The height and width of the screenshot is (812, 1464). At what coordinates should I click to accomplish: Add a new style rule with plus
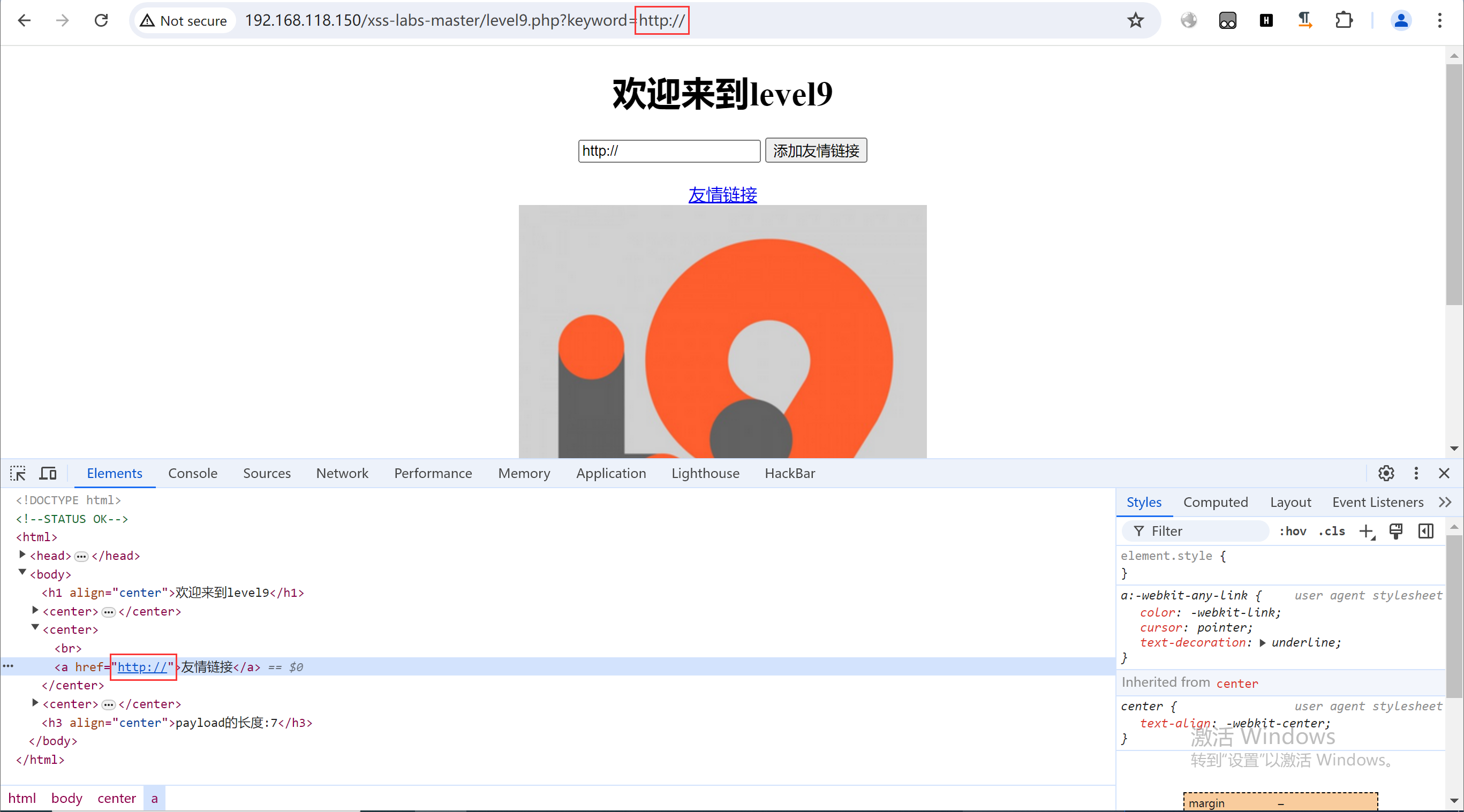1367,532
